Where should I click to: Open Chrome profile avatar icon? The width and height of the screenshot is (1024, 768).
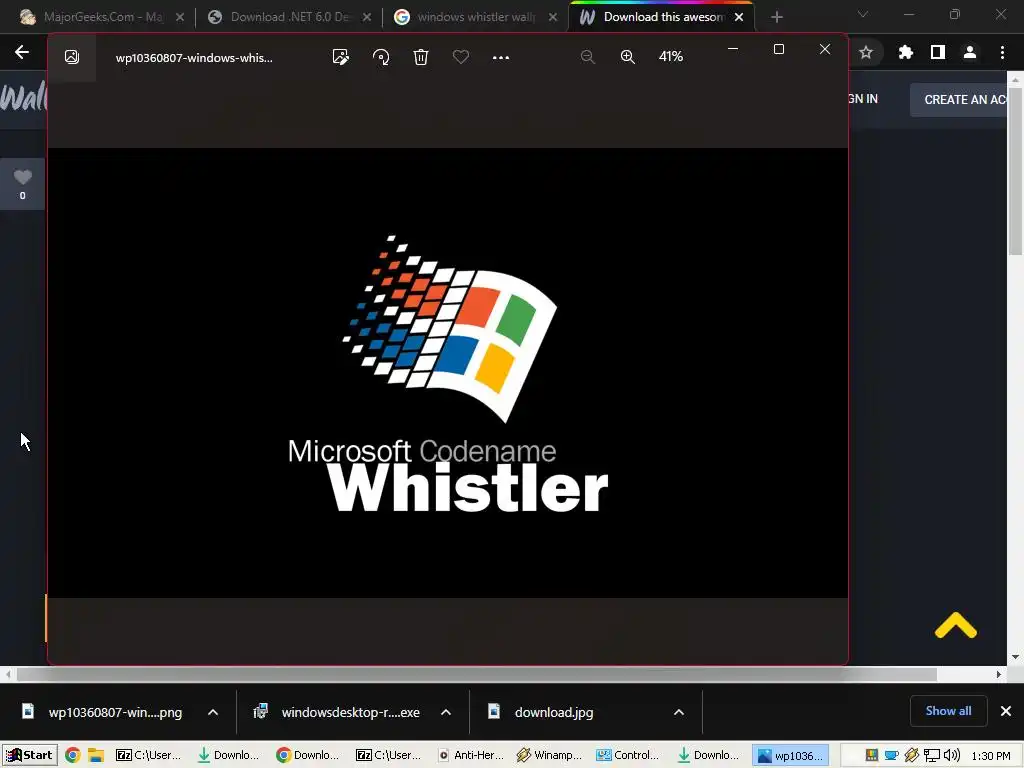[x=970, y=52]
